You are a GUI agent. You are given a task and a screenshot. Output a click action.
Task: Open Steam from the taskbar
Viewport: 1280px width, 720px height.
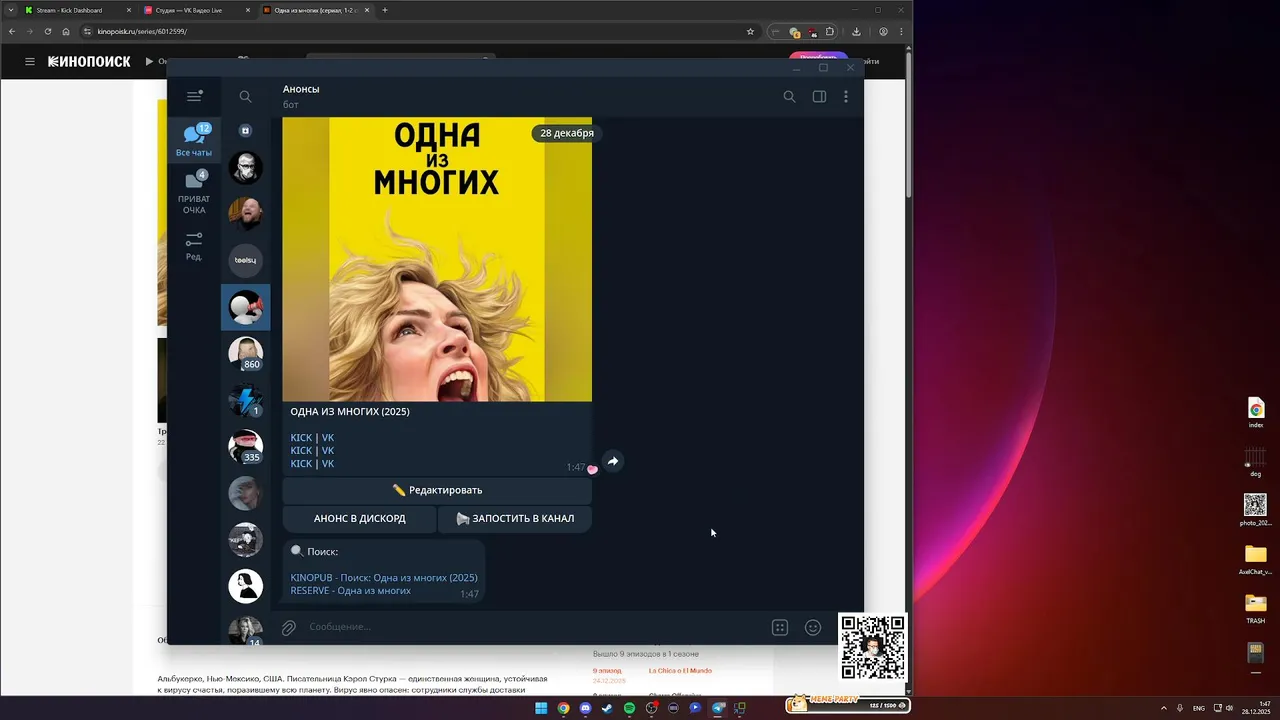click(x=607, y=708)
